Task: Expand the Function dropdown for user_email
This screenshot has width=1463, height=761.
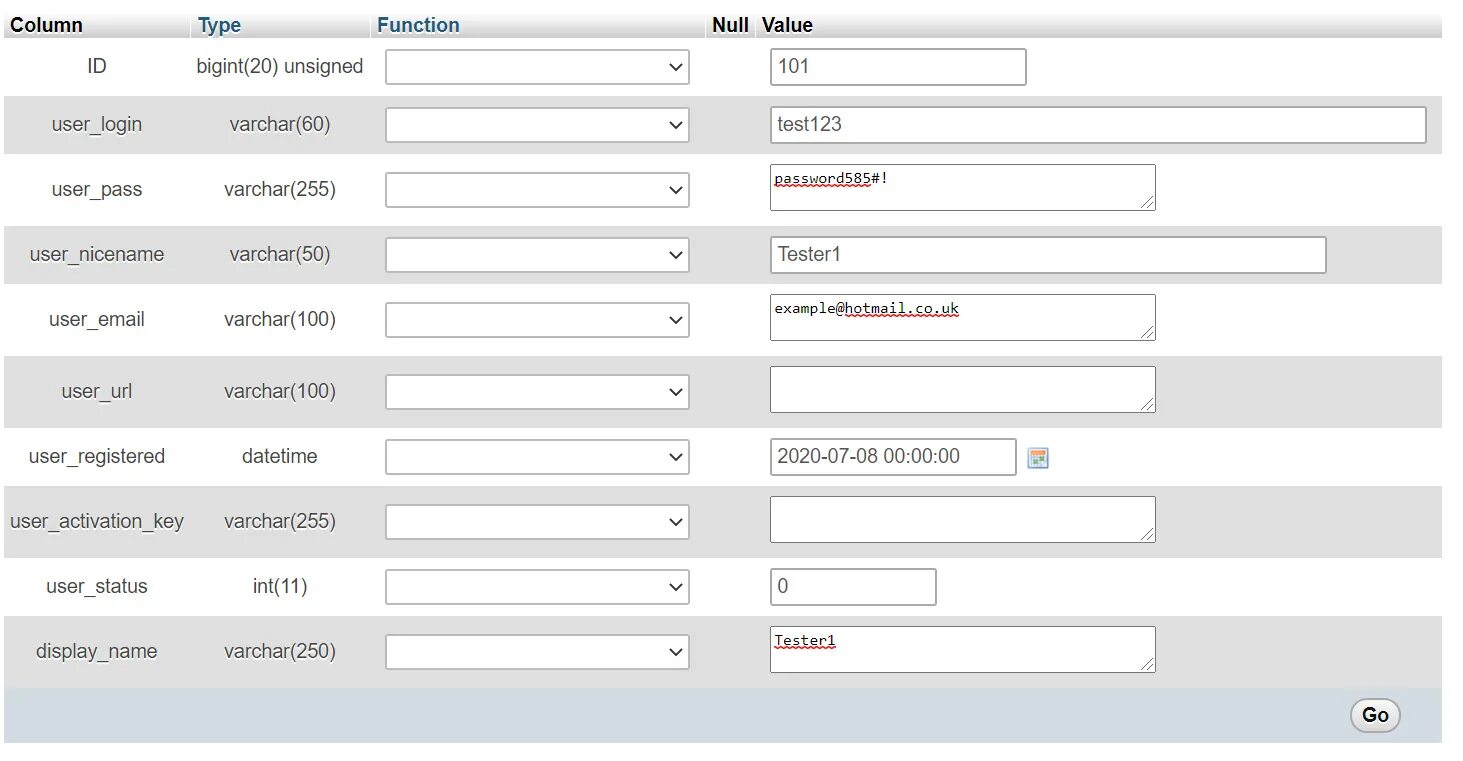Action: click(537, 320)
